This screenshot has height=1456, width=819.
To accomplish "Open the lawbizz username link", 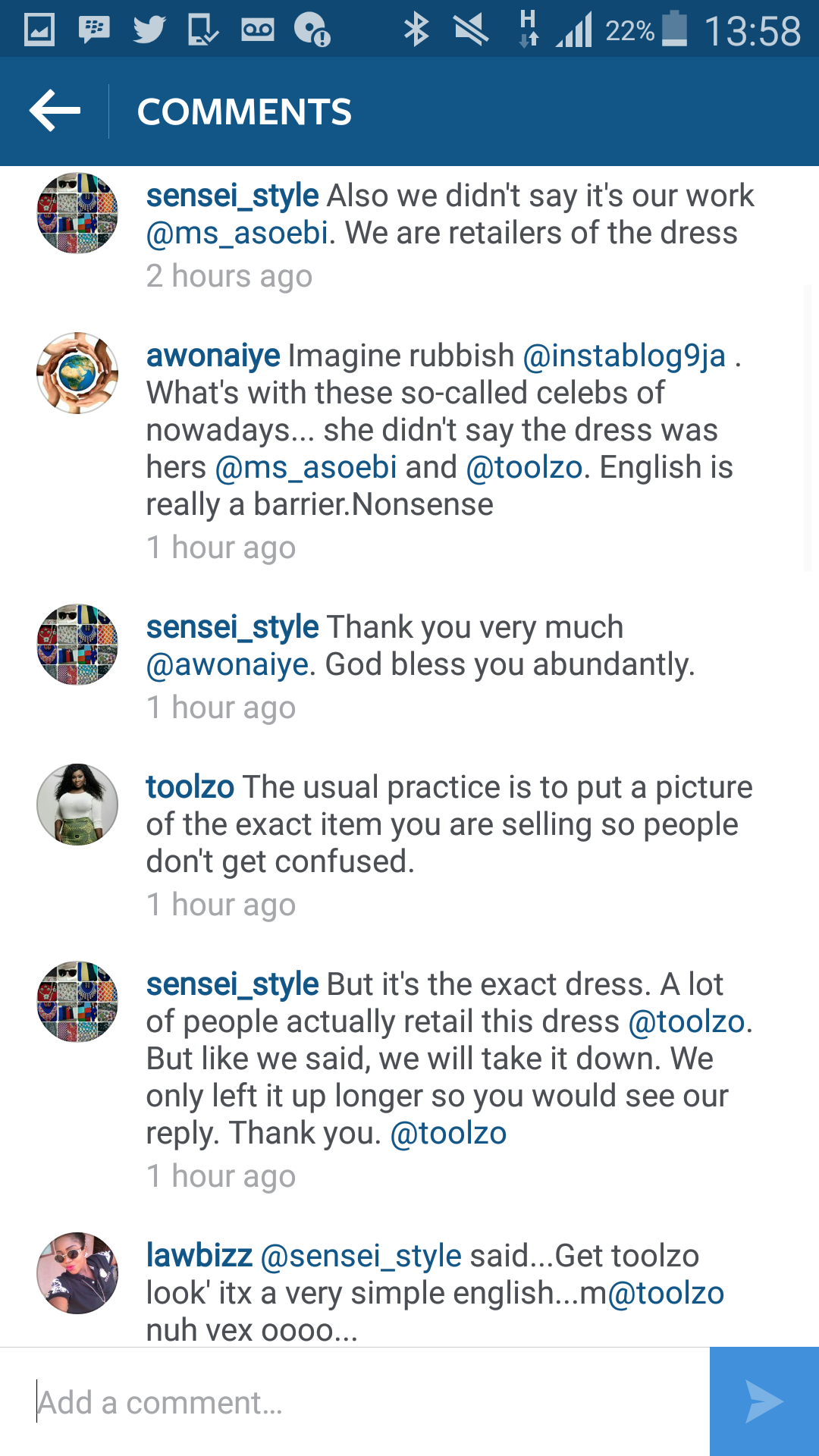I will click(199, 1256).
